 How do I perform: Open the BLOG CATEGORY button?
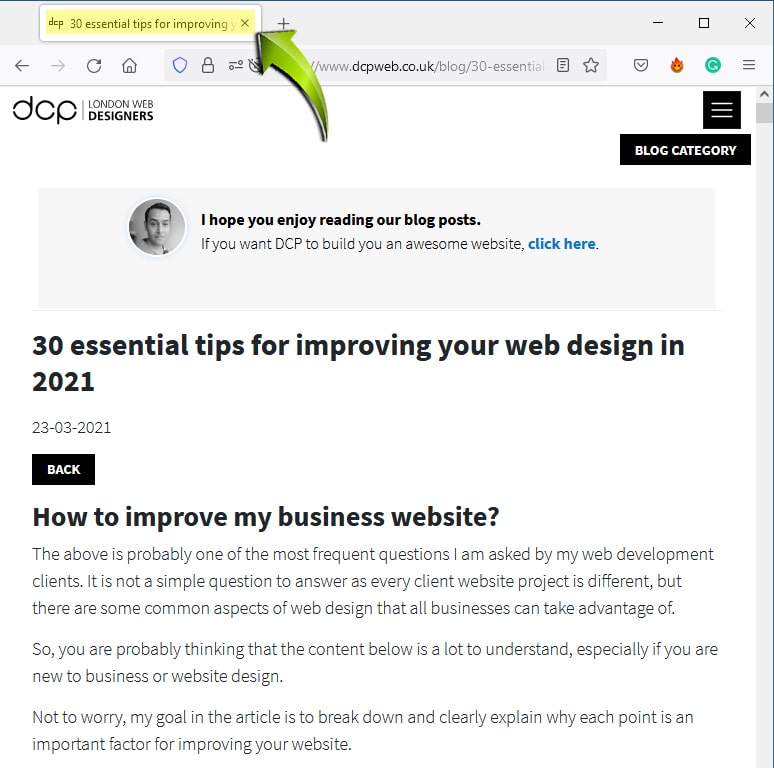tap(685, 150)
